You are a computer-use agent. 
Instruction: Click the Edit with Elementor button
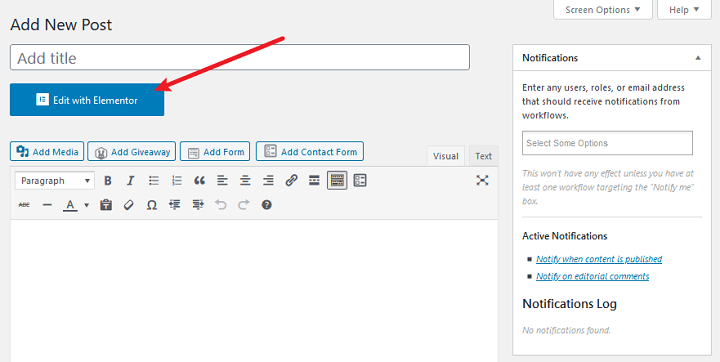(87, 100)
